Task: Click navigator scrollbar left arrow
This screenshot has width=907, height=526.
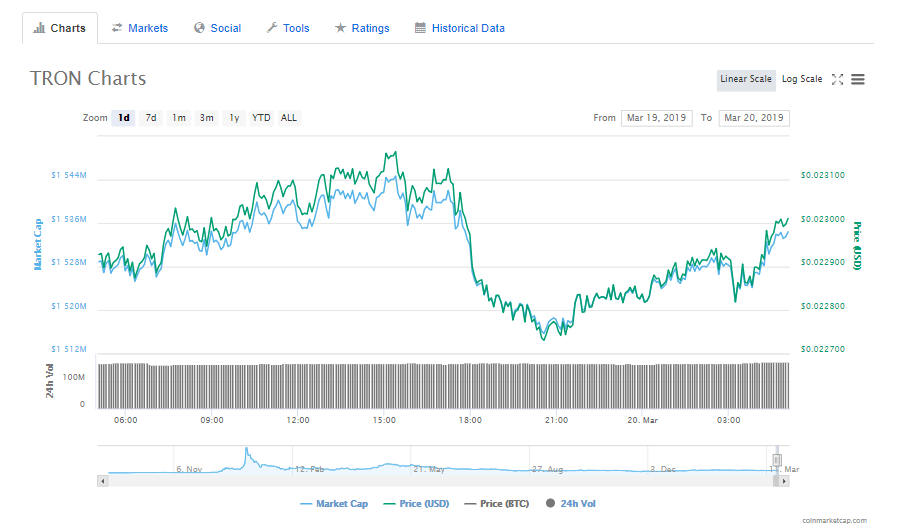Action: pyautogui.click(x=102, y=481)
